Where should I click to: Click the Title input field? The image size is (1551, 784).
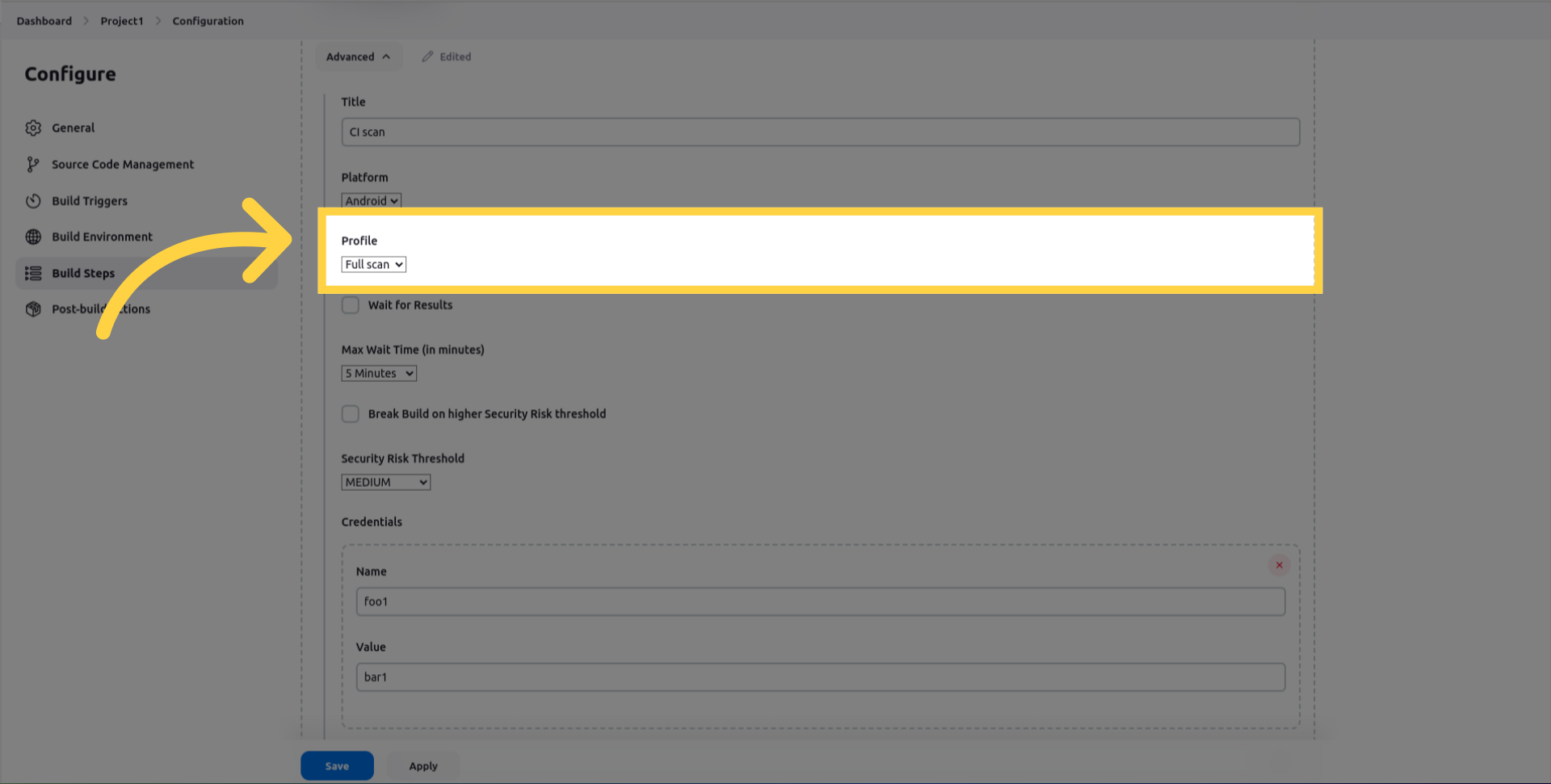[820, 132]
